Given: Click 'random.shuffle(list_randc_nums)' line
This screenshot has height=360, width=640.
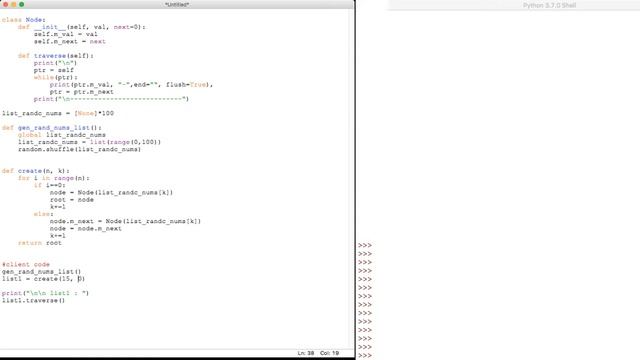Looking at the screenshot, I should point(80,149).
